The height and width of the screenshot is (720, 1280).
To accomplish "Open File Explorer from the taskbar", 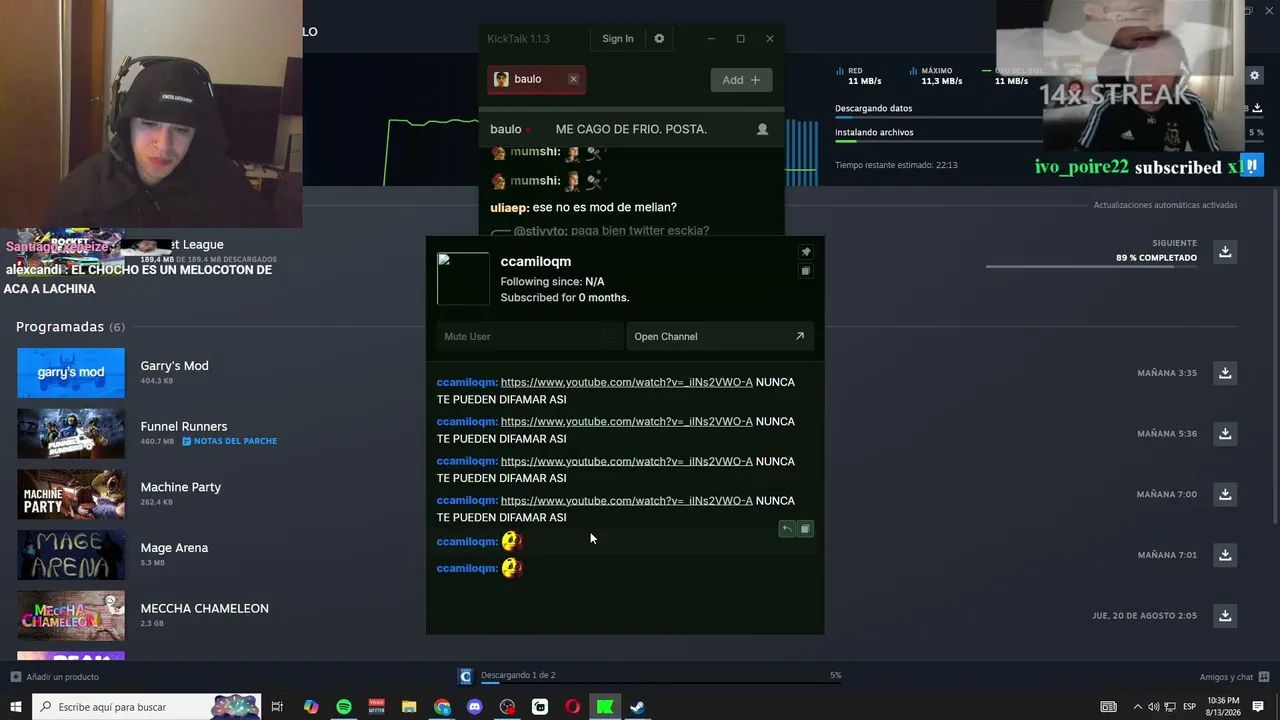I will 409,707.
